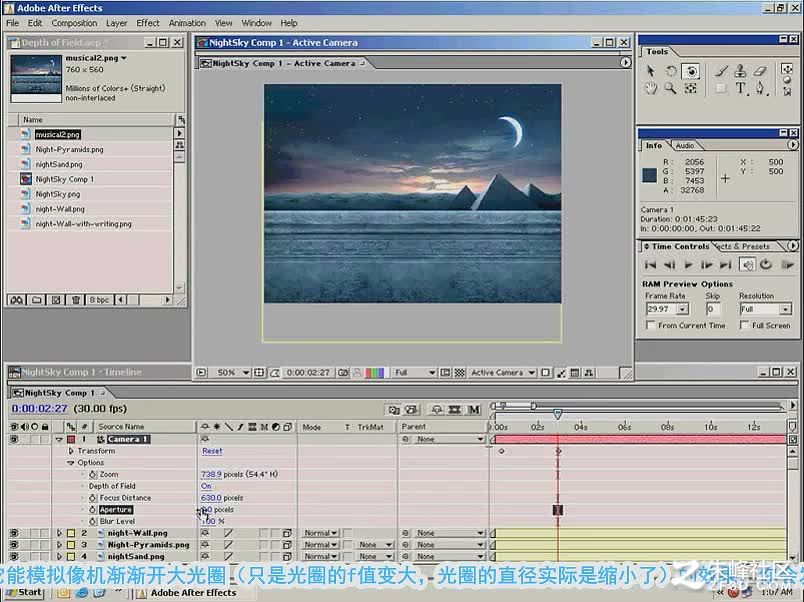This screenshot has height=602, width=804.
Task: Click the stopwatch for Zoom property
Action: pyautogui.click(x=93, y=475)
